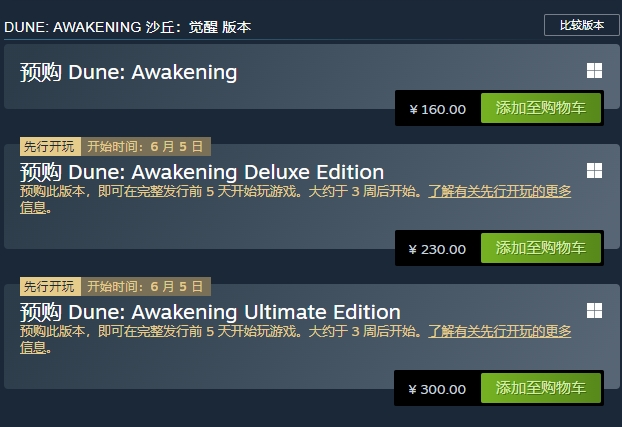622x427 pixels.
Task: Click the DUNE: AWAKENING 沙丘：觉醒 版本 heading
Action: pyautogui.click(x=127, y=27)
